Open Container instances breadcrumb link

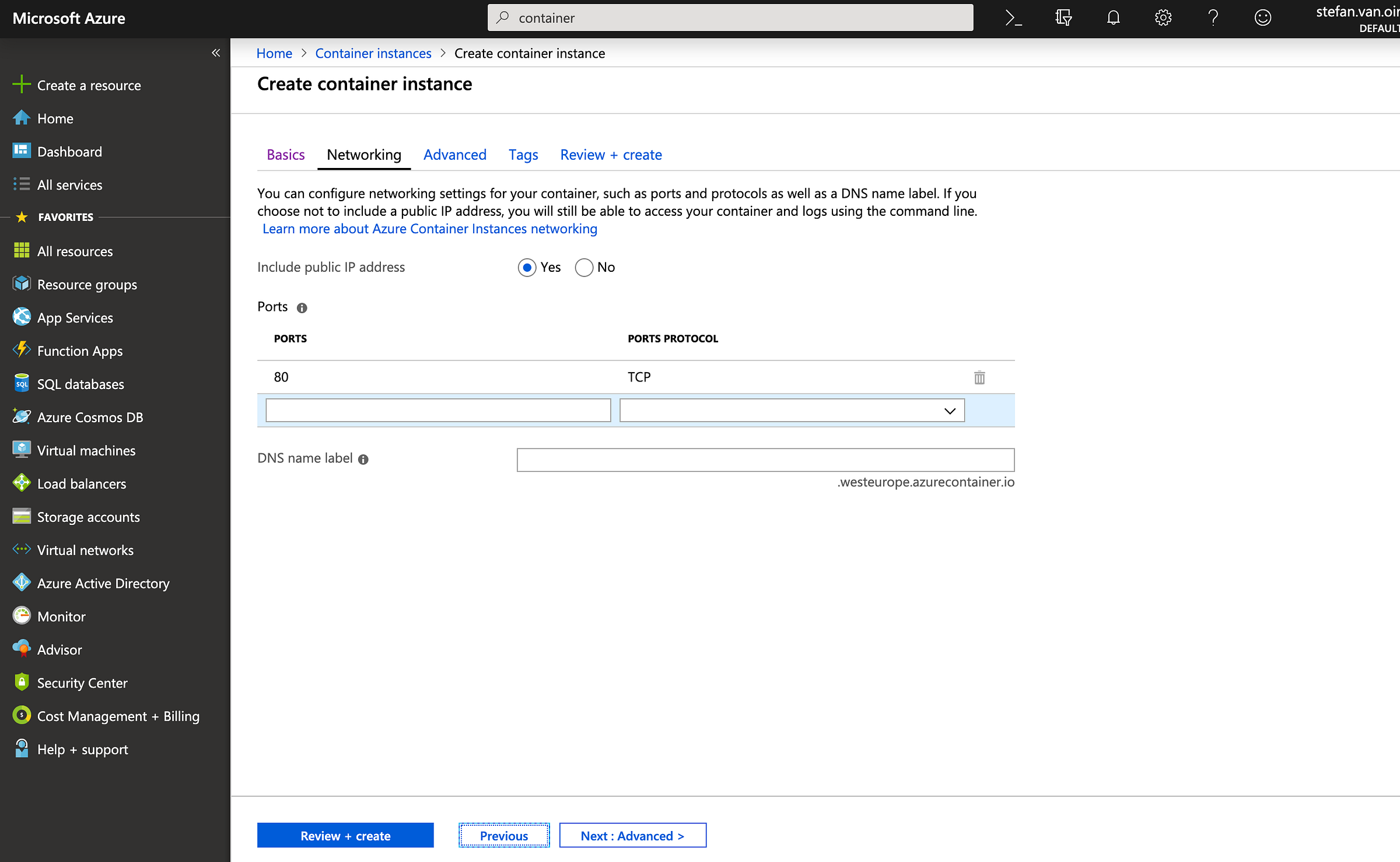[373, 53]
